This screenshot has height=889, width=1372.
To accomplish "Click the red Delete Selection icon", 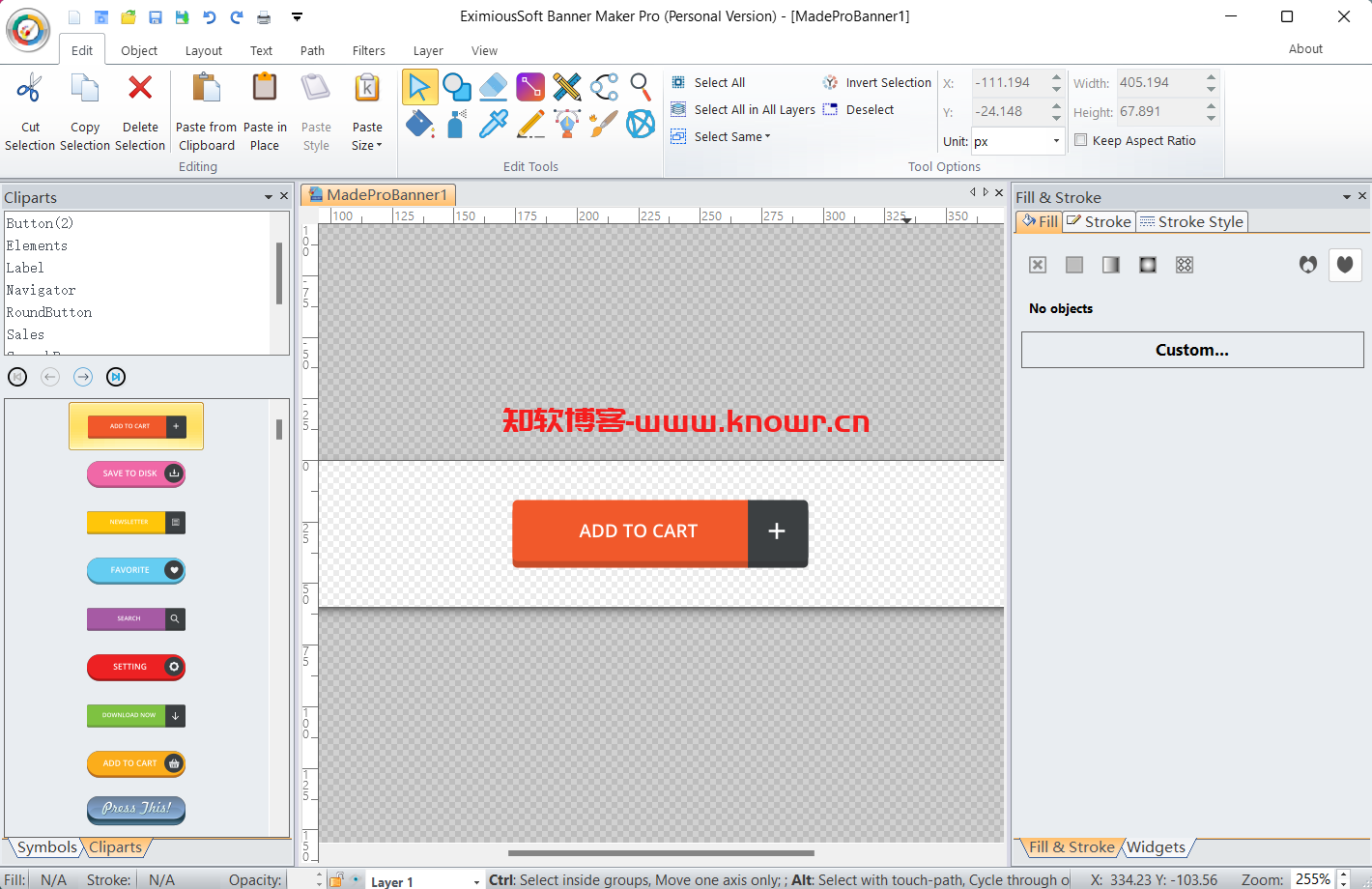I will click(140, 88).
